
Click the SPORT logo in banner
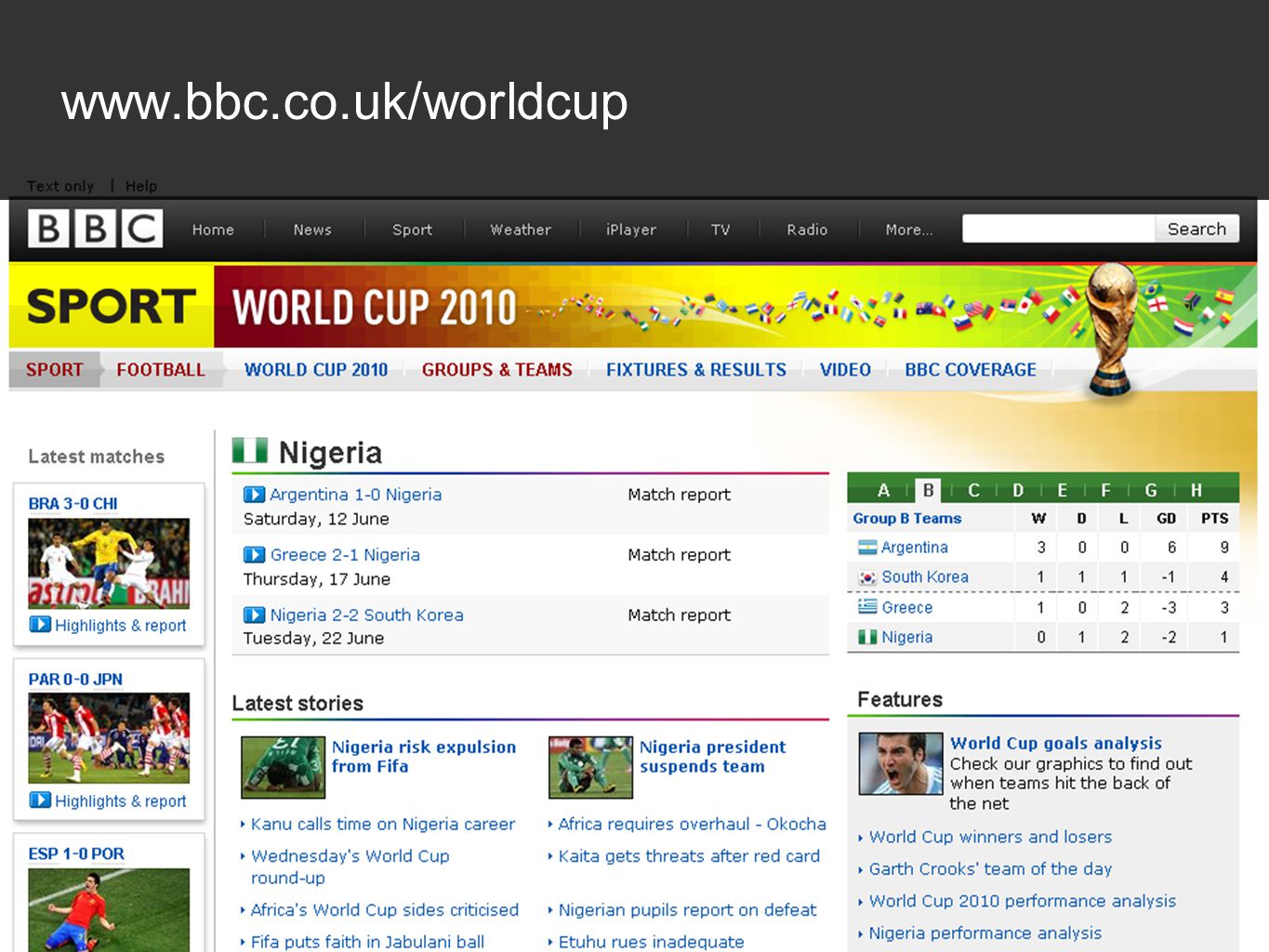click(111, 307)
